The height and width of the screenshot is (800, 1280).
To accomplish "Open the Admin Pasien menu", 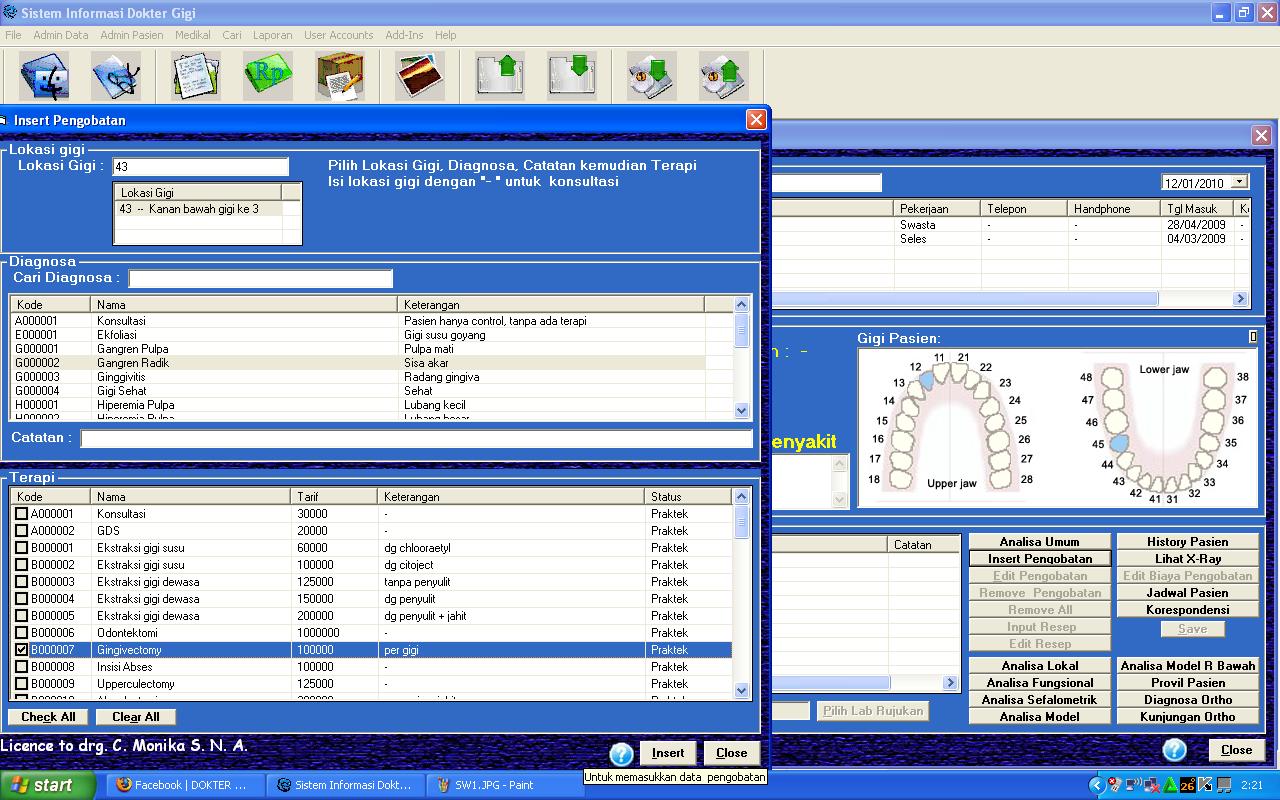I will (132, 35).
